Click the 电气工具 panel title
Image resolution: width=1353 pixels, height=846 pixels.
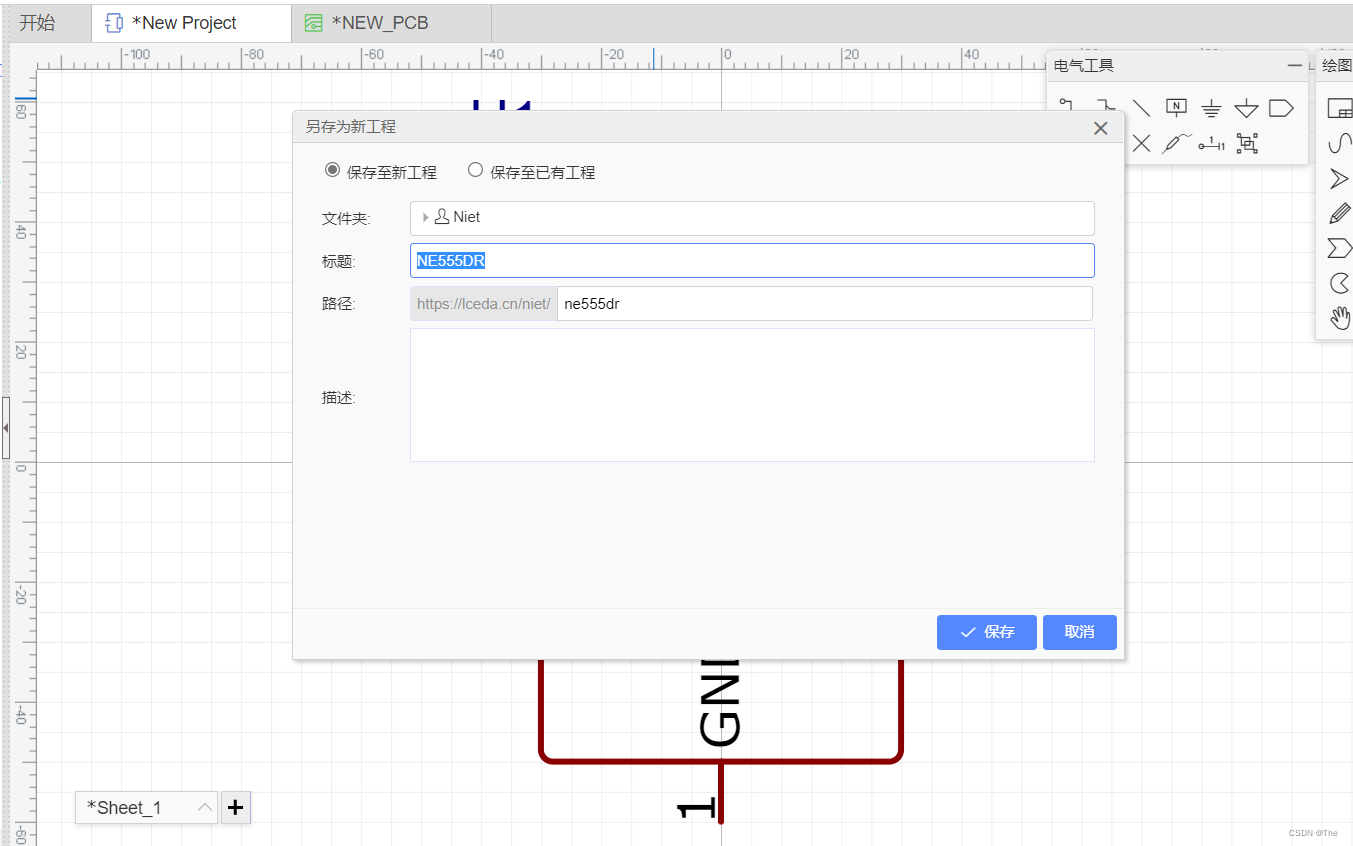(1084, 66)
